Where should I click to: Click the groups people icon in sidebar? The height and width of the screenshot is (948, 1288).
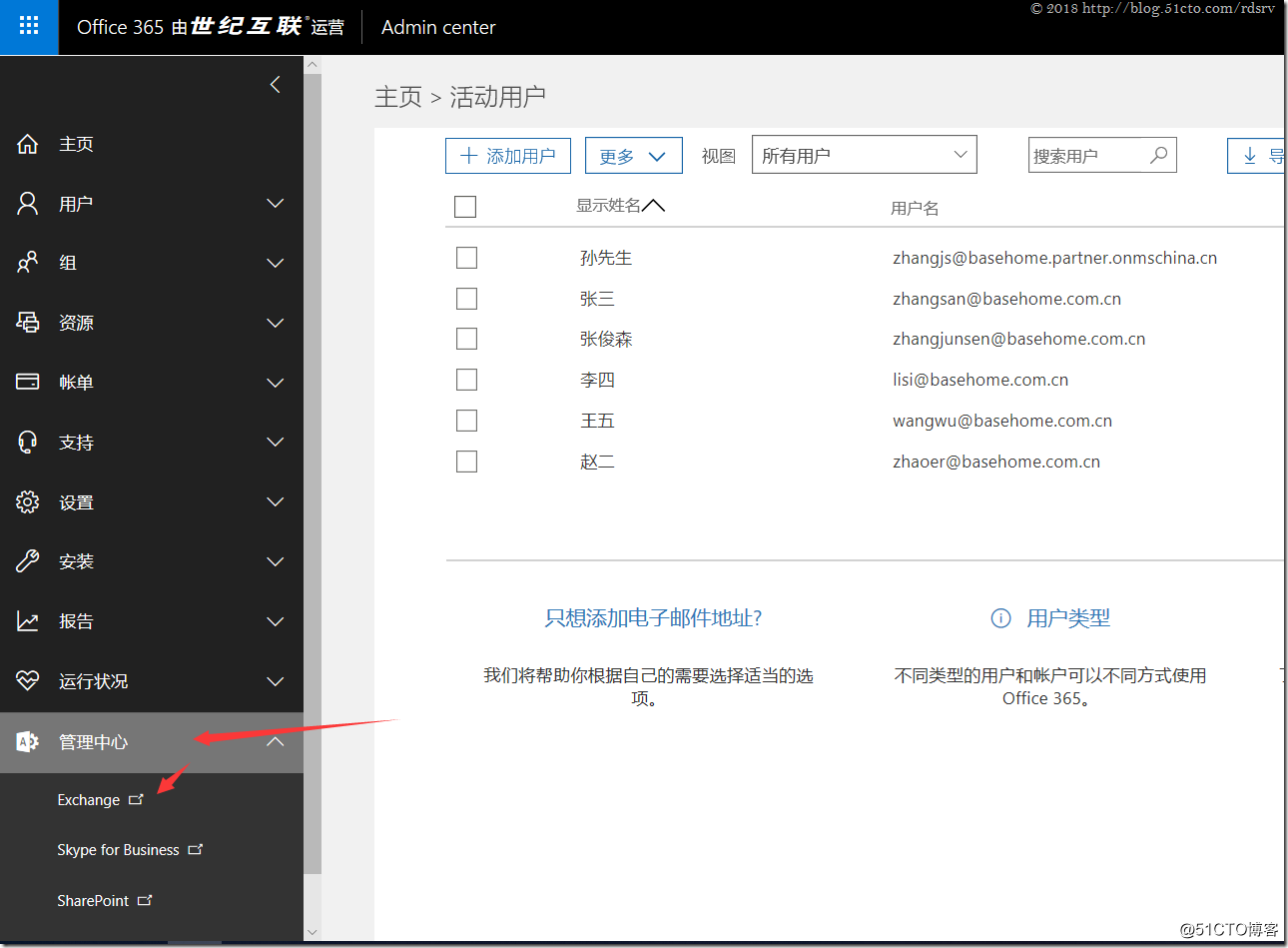(x=28, y=263)
